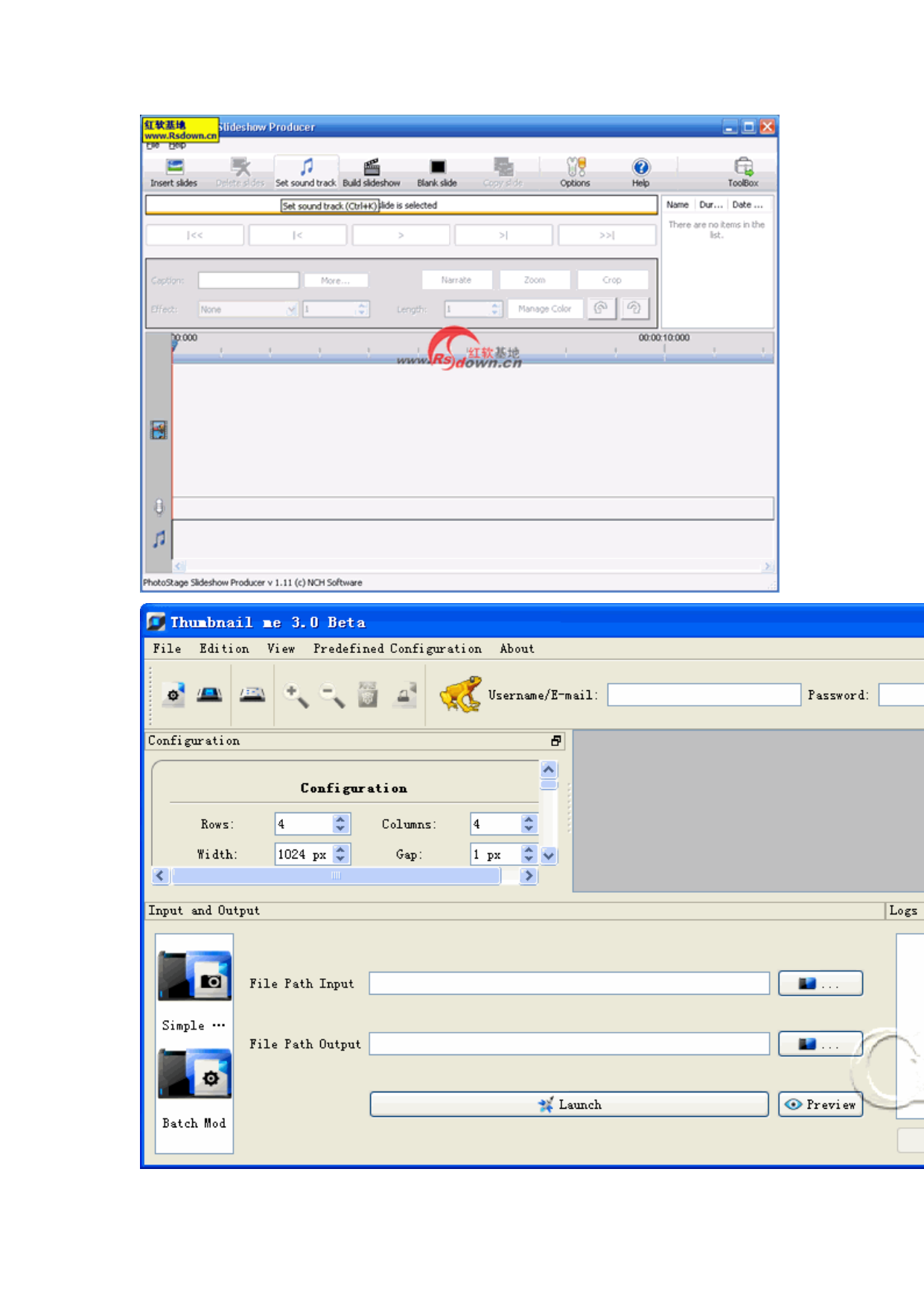Click the File Path Input text field

pyautogui.click(x=570, y=984)
